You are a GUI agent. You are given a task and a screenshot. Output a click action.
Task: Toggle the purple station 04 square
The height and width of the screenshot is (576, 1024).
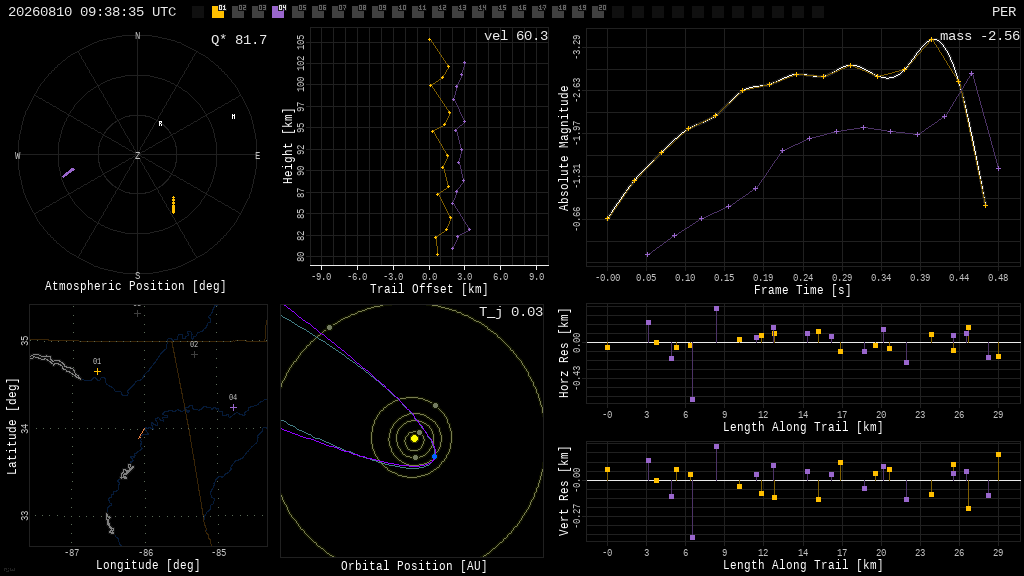click(x=278, y=12)
